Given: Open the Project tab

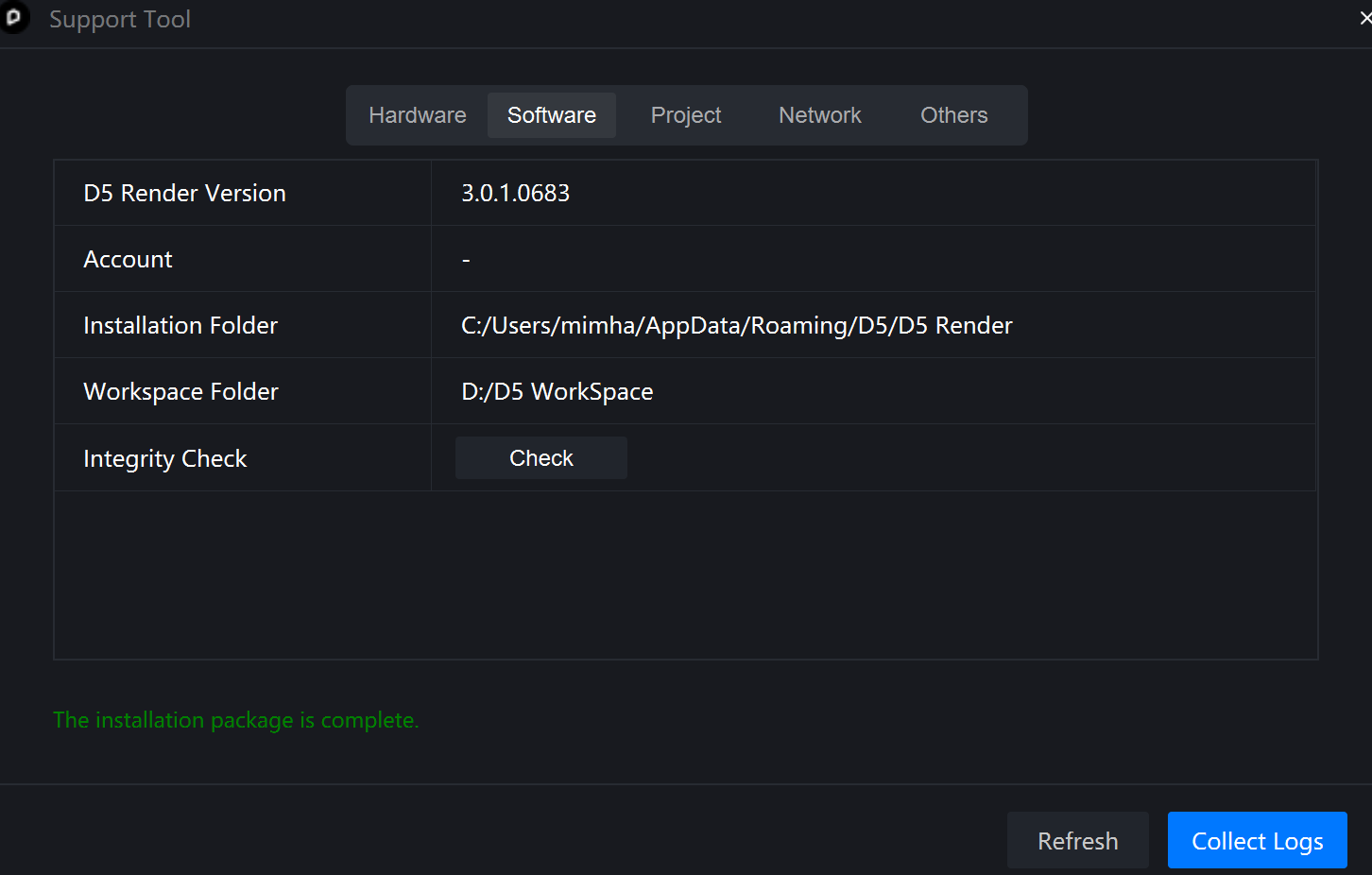Looking at the screenshot, I should pyautogui.click(x=686, y=115).
